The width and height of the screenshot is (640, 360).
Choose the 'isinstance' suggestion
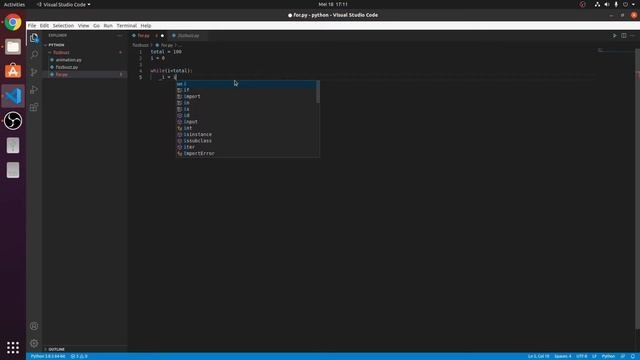pos(246,135)
